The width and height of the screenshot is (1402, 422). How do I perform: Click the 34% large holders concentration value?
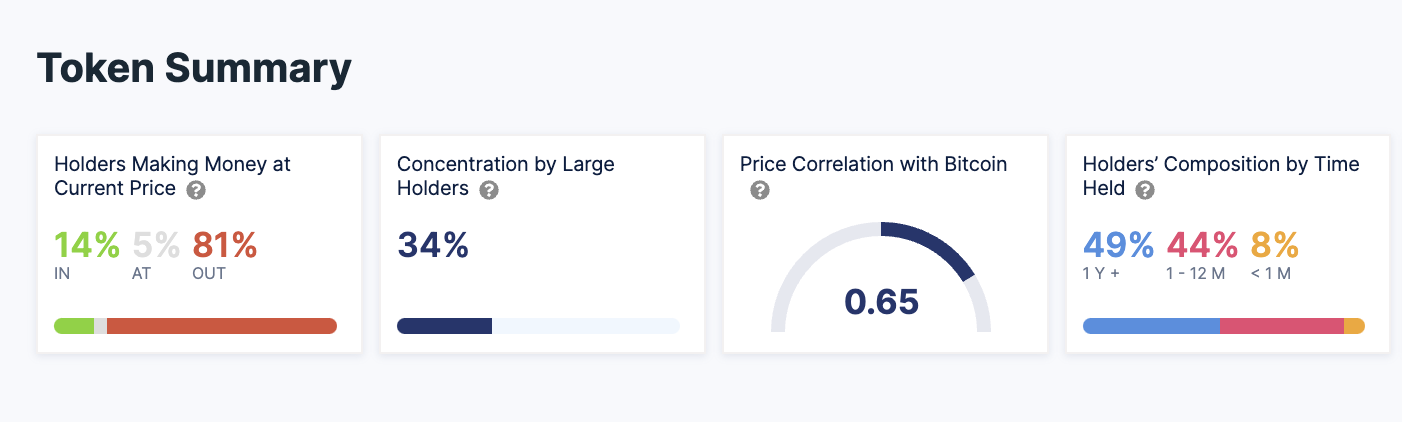pyautogui.click(x=433, y=245)
